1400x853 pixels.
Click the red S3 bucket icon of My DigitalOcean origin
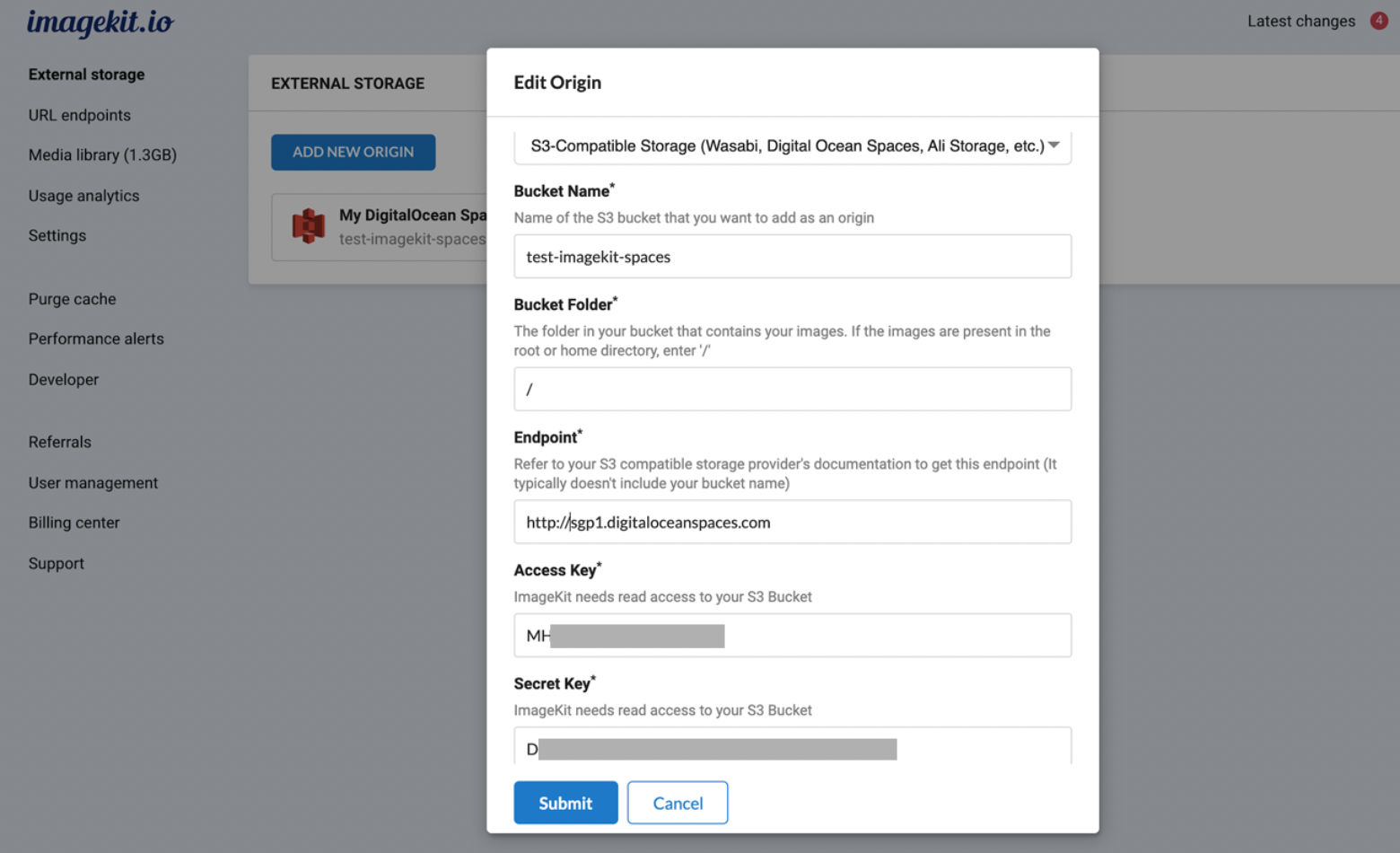pos(309,226)
